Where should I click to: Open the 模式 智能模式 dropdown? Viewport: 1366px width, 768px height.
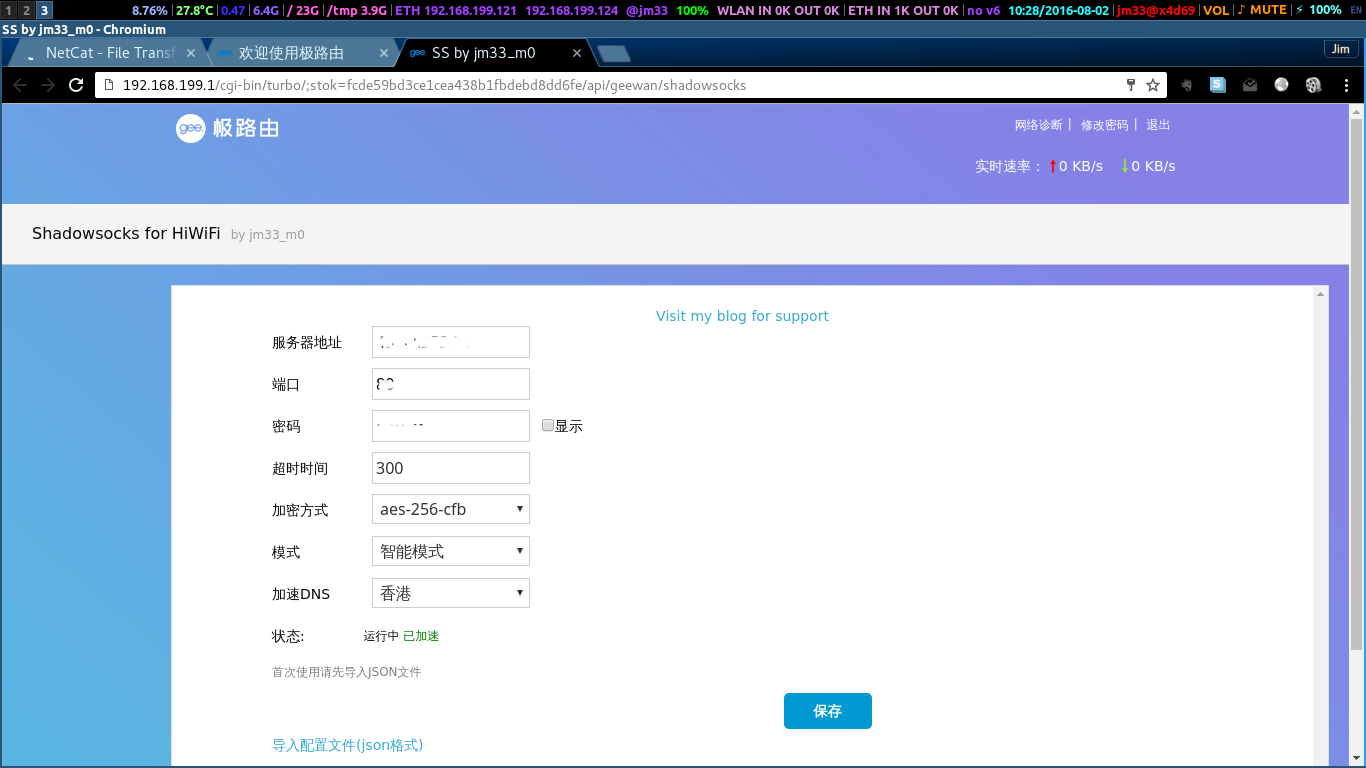pyautogui.click(x=451, y=551)
